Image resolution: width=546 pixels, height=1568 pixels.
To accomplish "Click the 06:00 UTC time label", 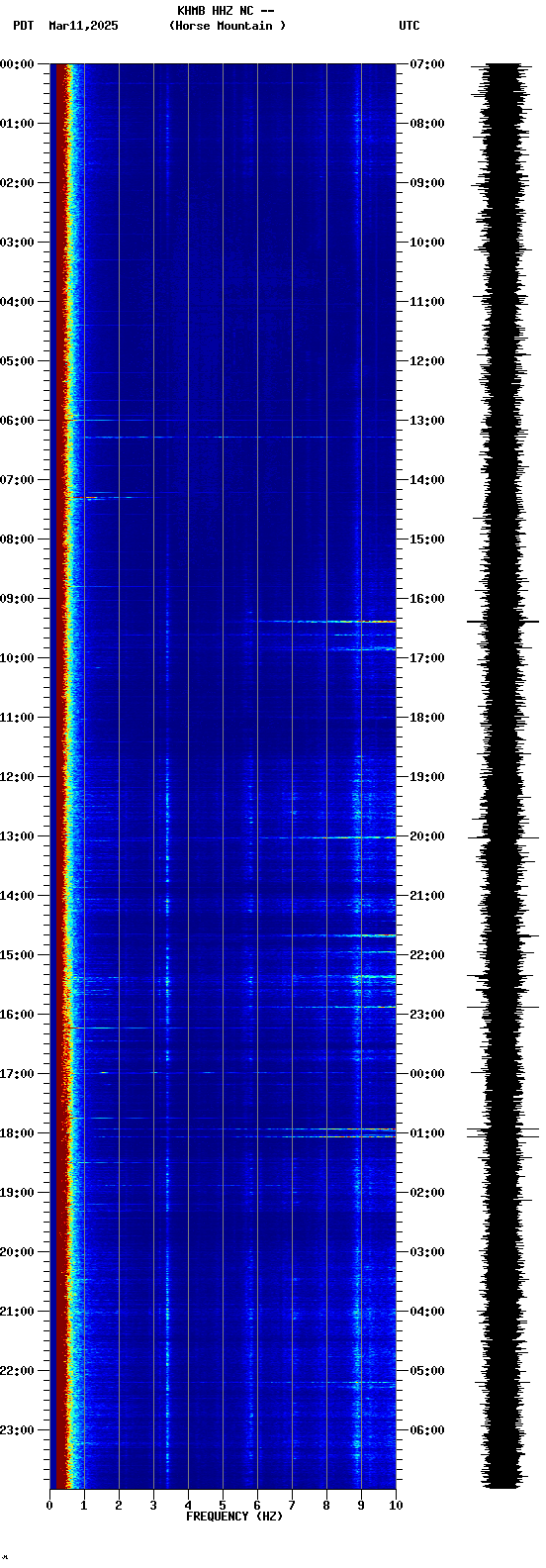I will pos(427,1430).
